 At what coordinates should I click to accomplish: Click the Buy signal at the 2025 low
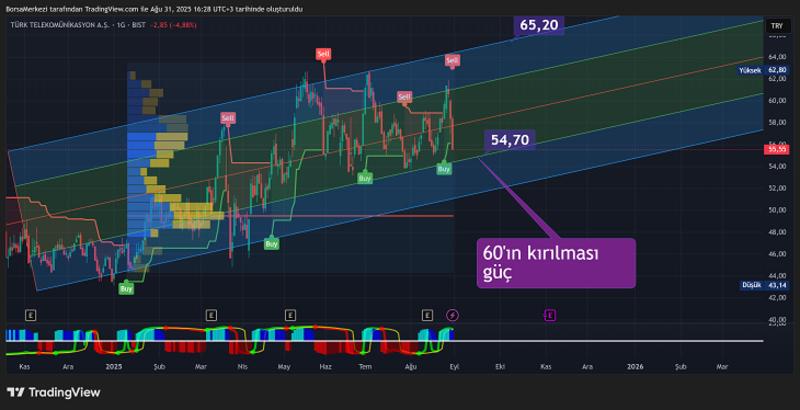[x=126, y=289]
